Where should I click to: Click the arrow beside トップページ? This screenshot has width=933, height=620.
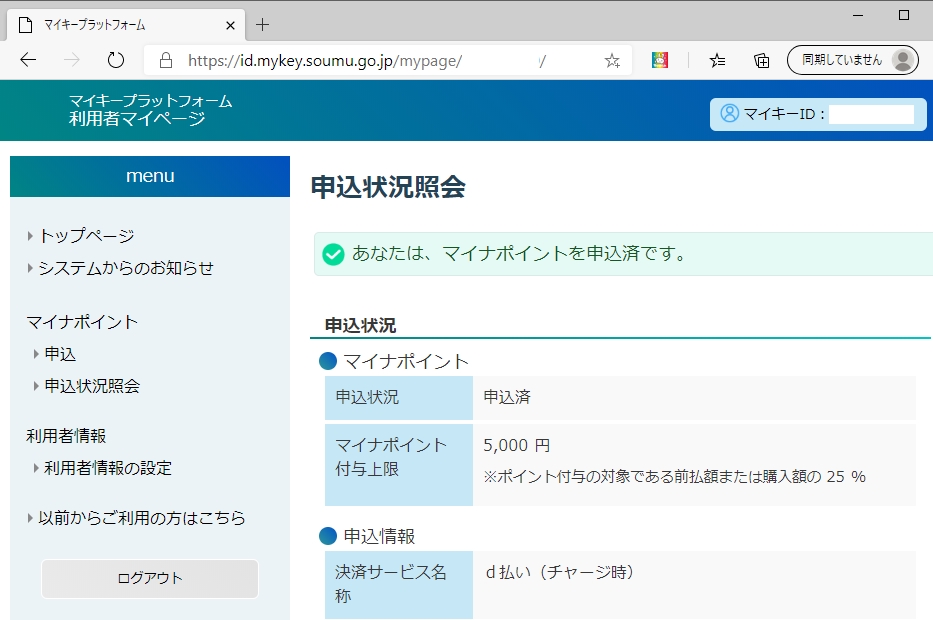pyautogui.click(x=30, y=236)
